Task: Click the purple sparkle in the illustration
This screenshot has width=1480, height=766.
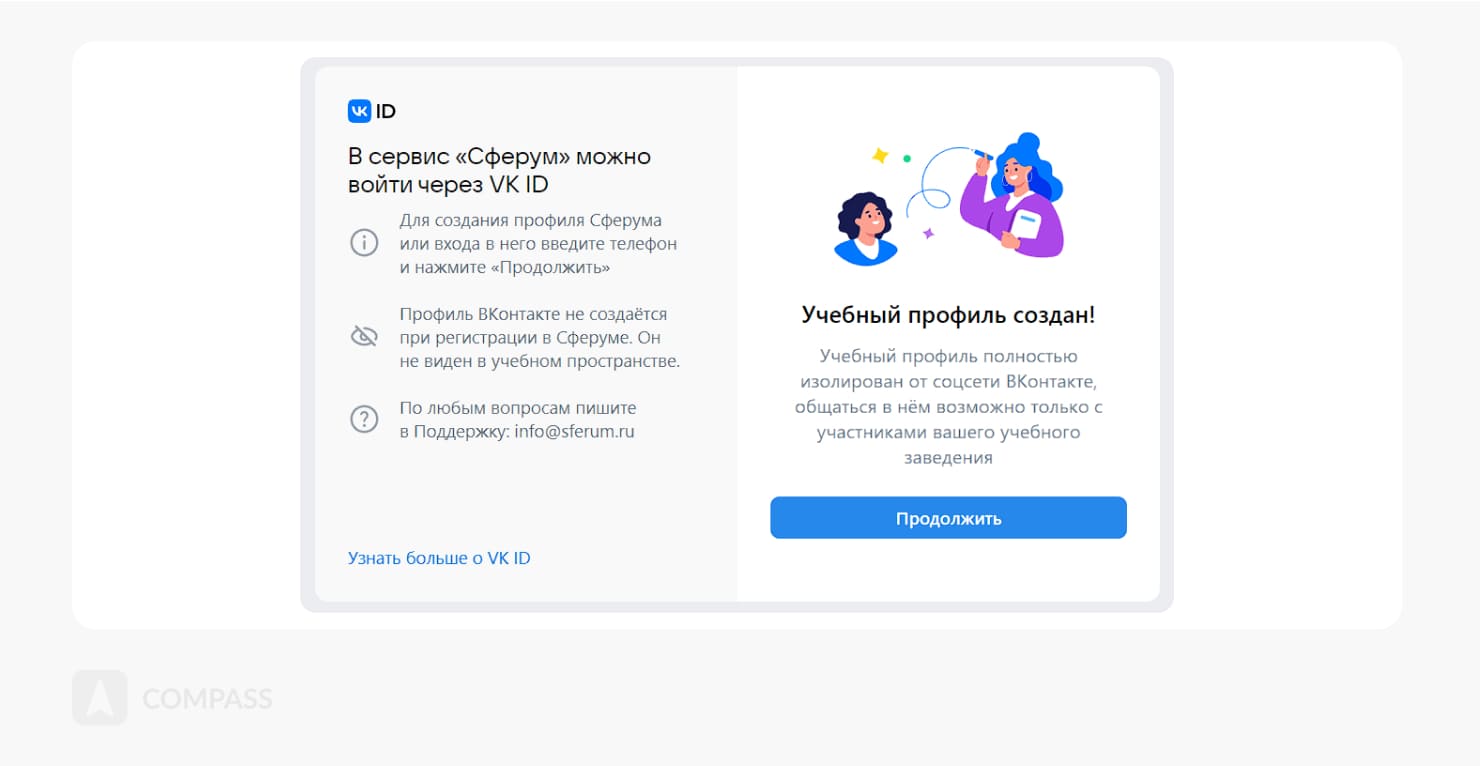Action: (x=928, y=233)
